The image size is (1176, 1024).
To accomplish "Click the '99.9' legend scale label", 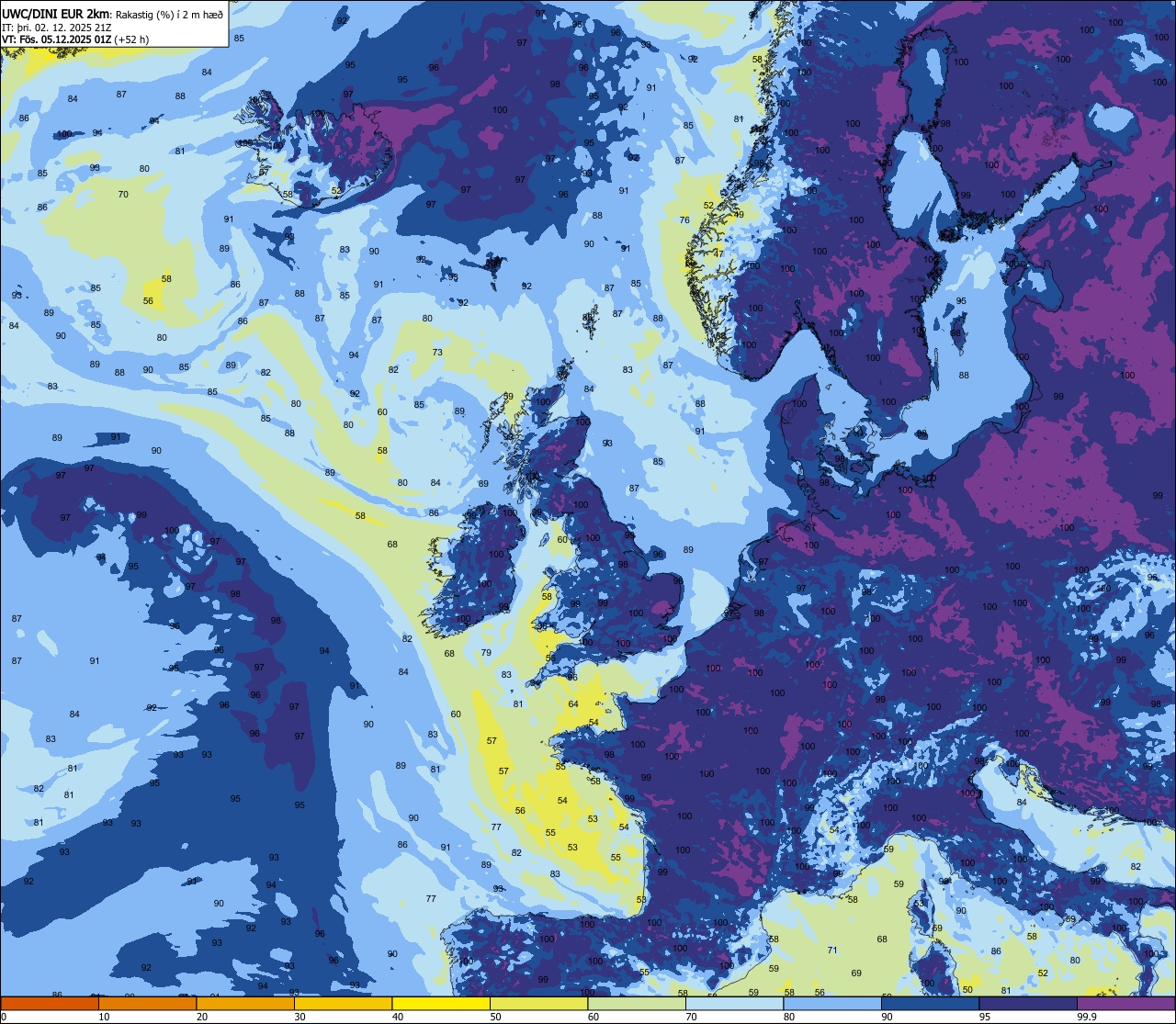I will point(1089,1017).
